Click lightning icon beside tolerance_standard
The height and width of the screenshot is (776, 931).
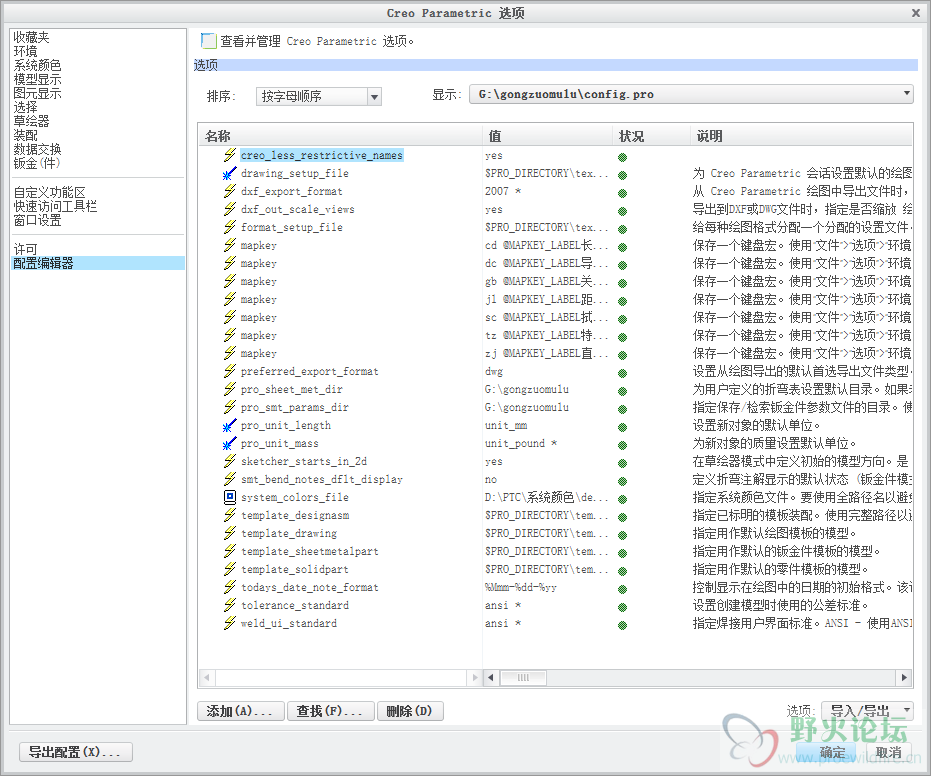coord(230,605)
